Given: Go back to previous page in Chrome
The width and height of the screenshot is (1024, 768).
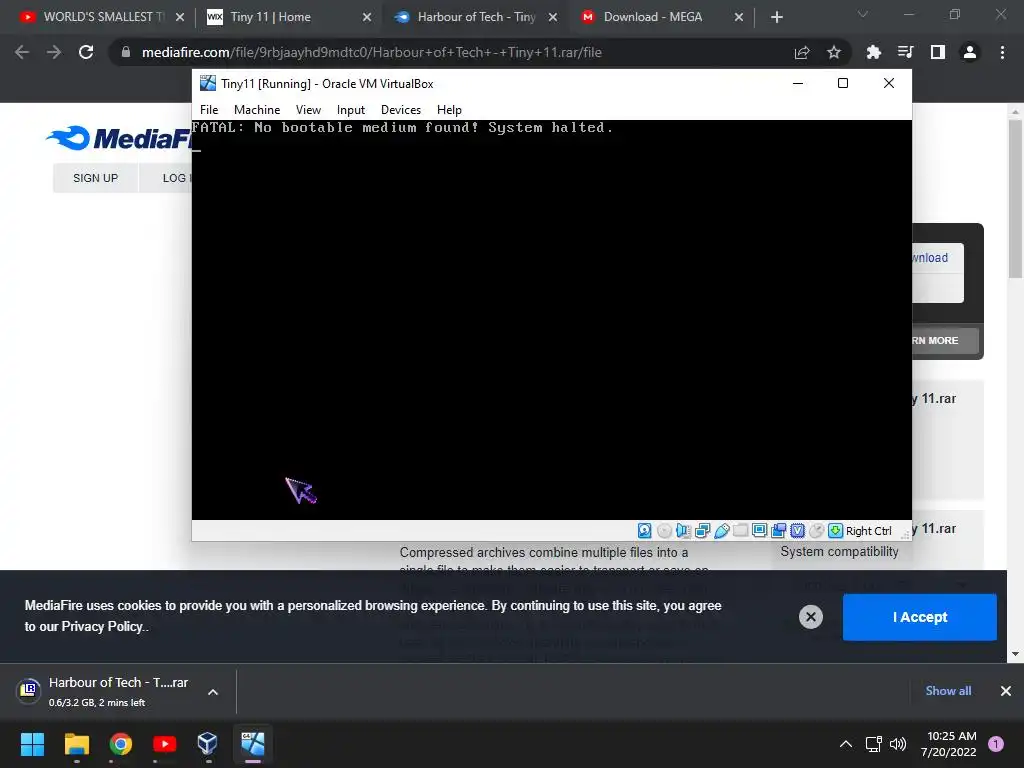Looking at the screenshot, I should click(x=22, y=52).
